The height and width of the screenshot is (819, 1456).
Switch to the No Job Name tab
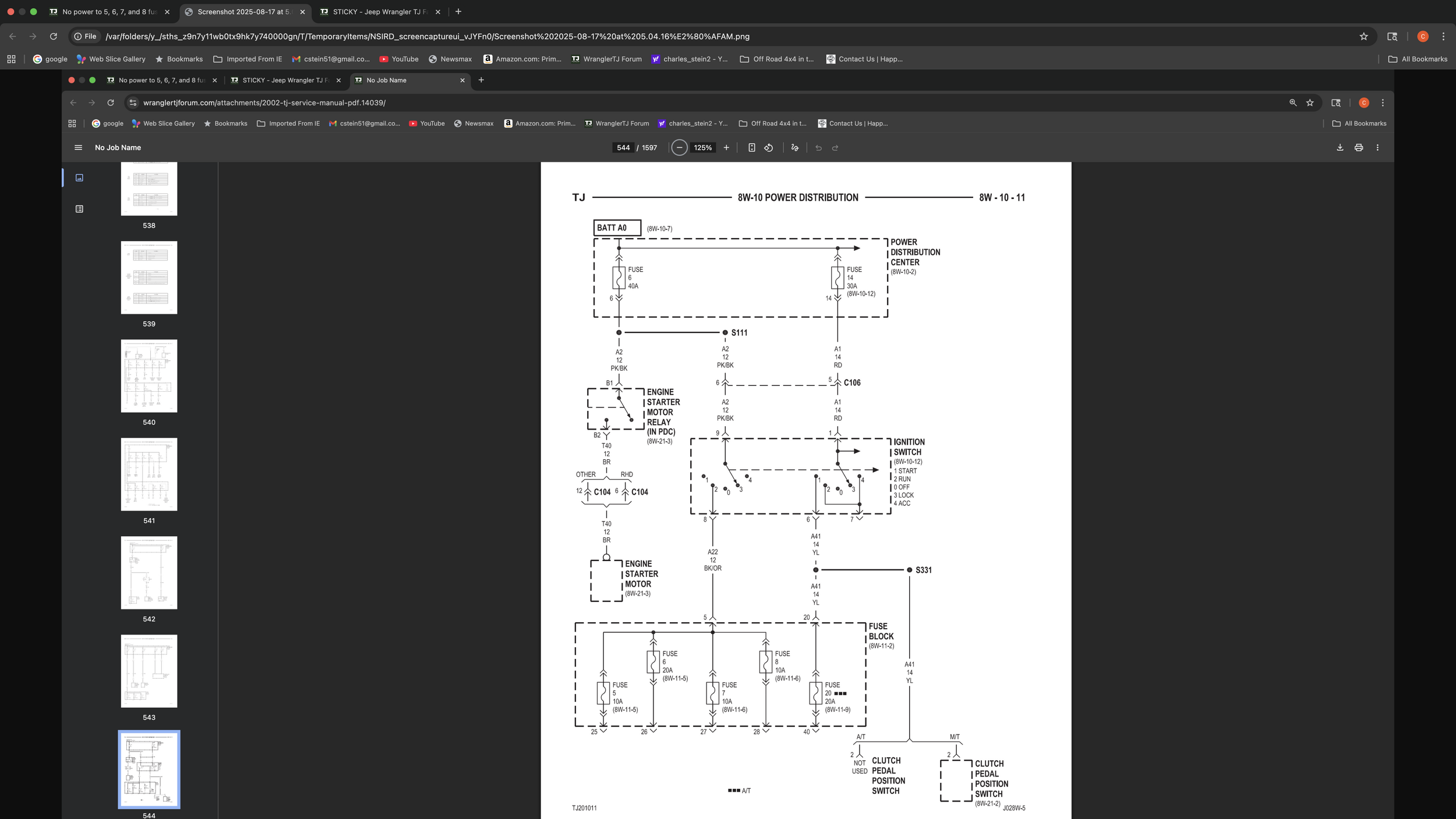click(408, 80)
